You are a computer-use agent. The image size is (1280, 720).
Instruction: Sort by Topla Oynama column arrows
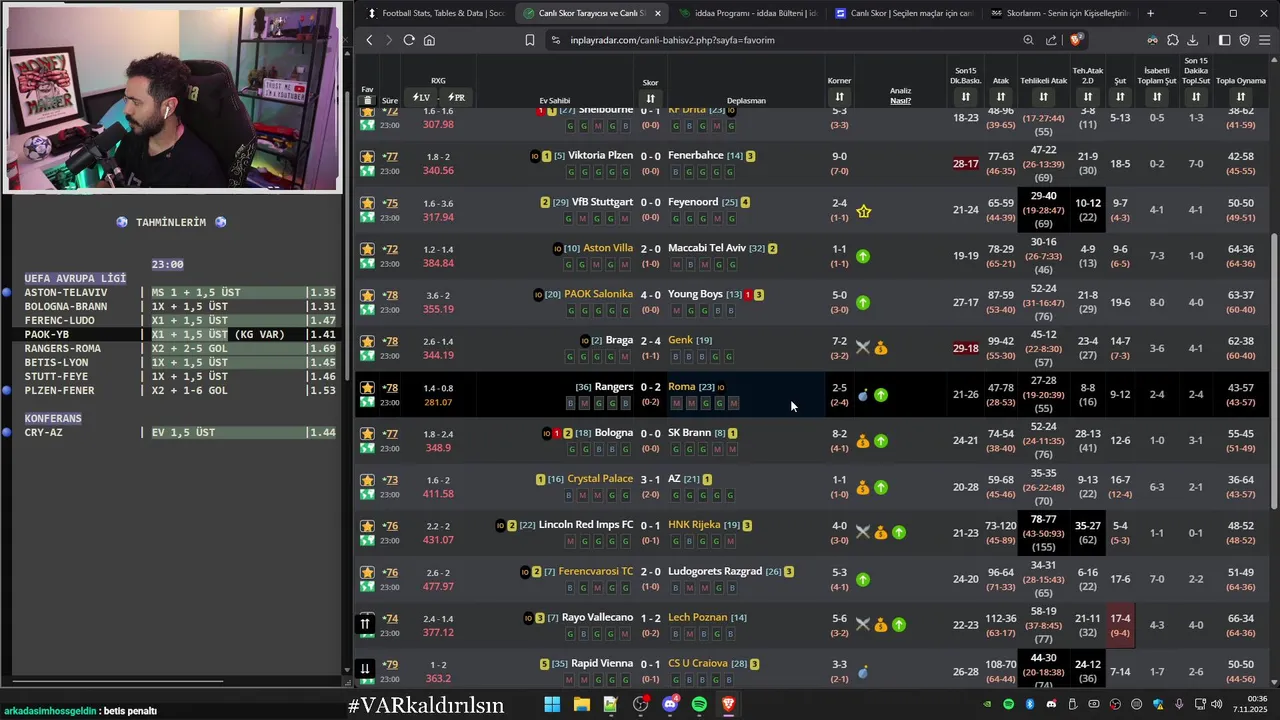[x=1241, y=97]
